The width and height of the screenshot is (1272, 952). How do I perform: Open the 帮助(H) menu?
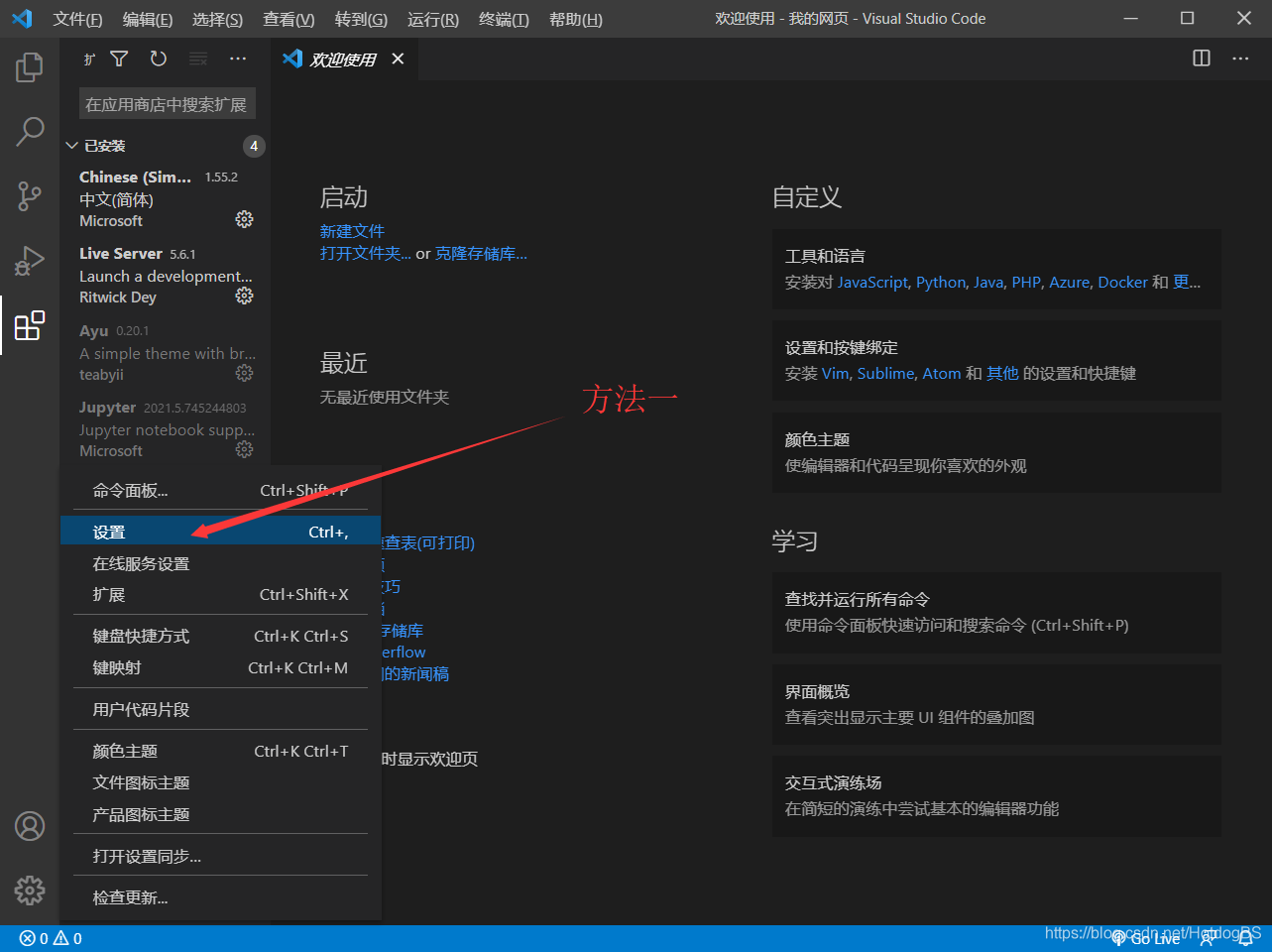576,19
